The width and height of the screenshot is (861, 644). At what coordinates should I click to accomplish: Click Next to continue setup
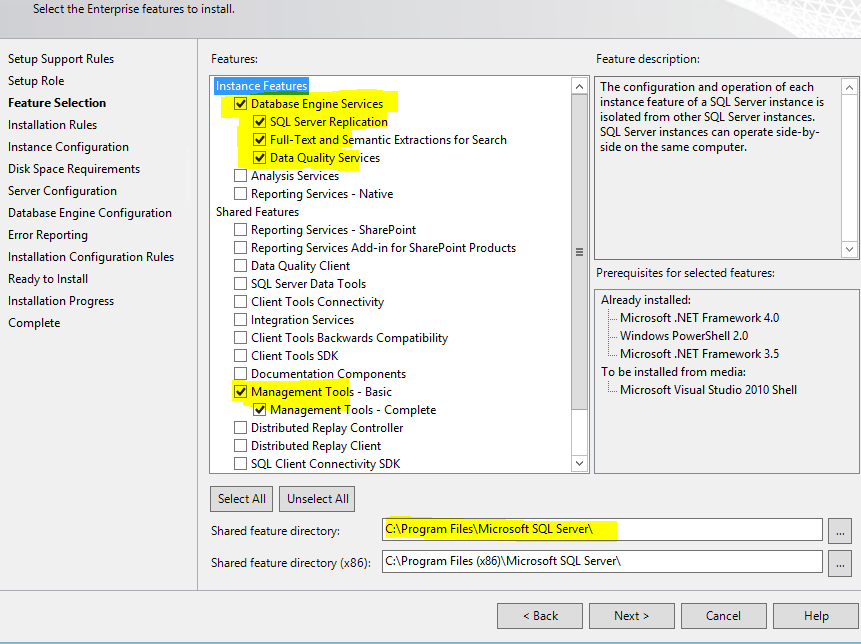(x=631, y=616)
